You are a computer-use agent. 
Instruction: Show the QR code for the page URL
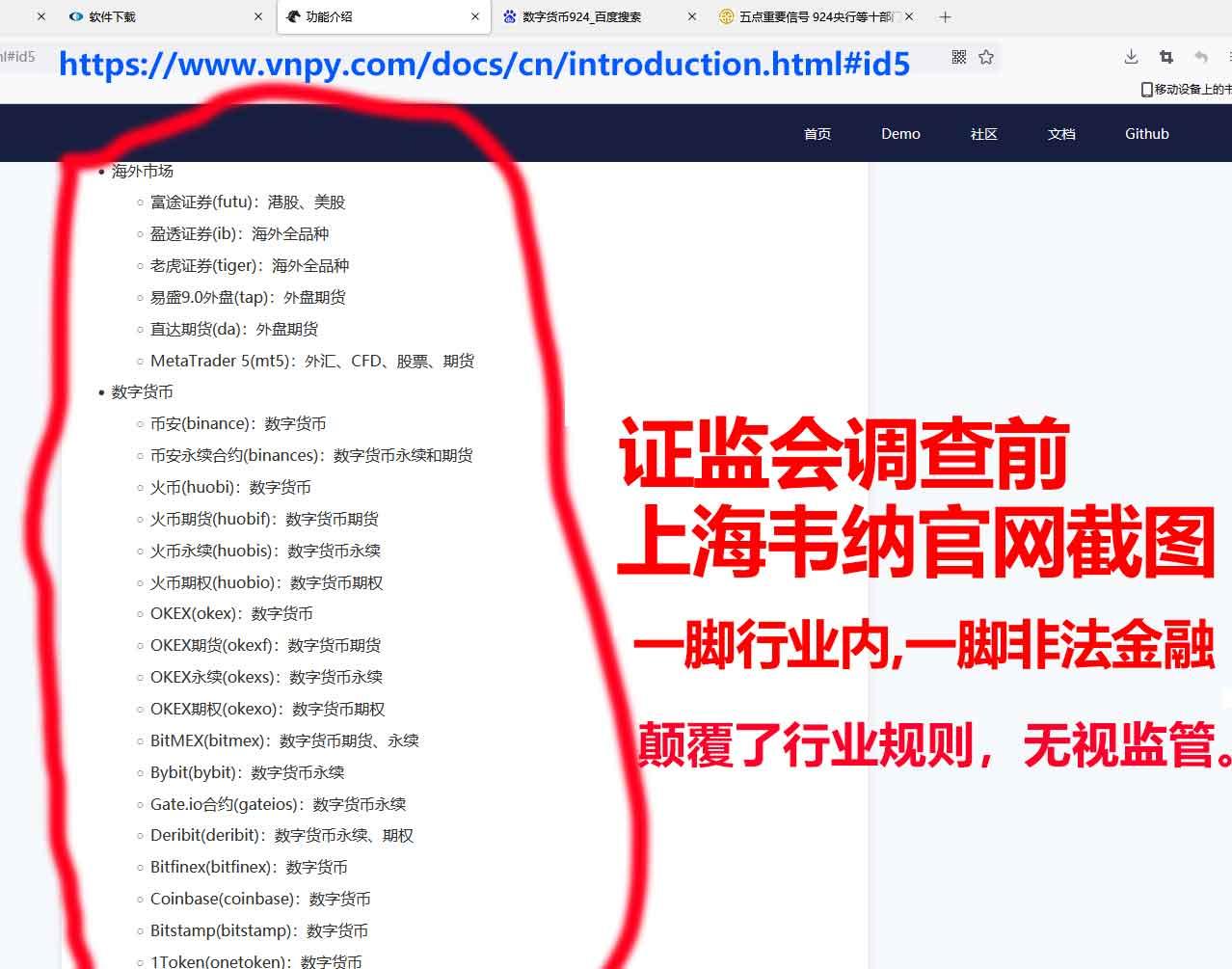959,57
